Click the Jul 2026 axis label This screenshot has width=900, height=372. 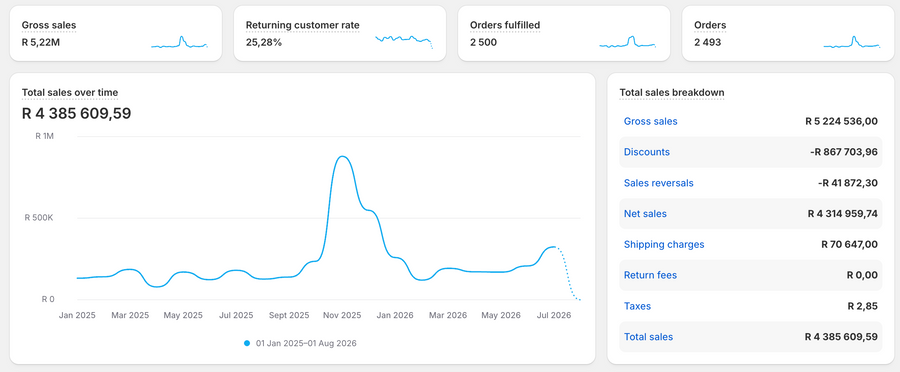(553, 315)
